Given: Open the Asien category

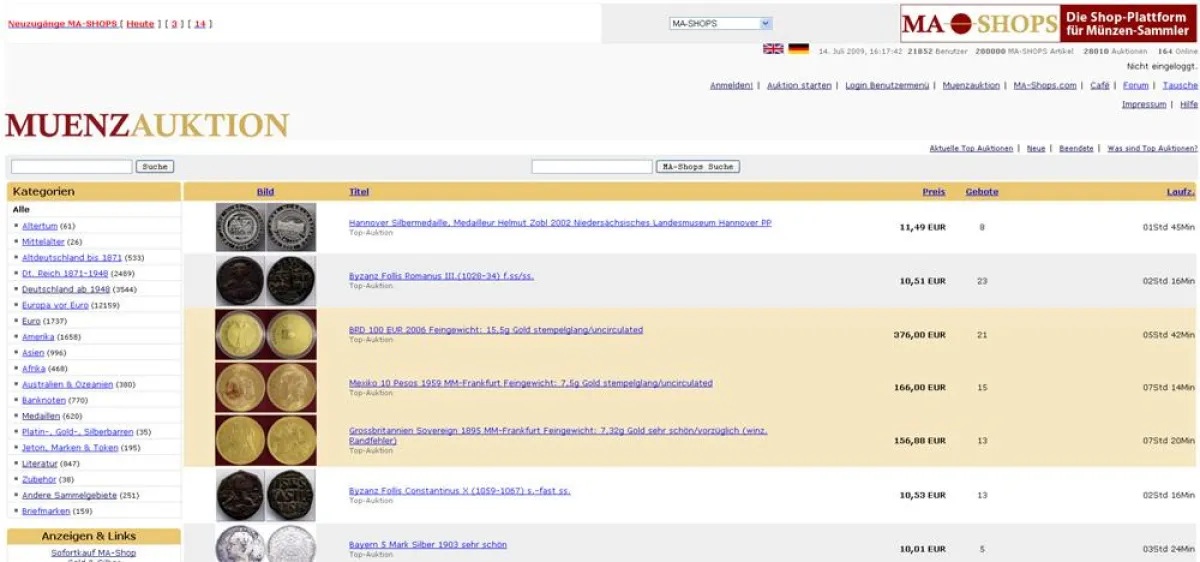Looking at the screenshot, I should (x=33, y=353).
